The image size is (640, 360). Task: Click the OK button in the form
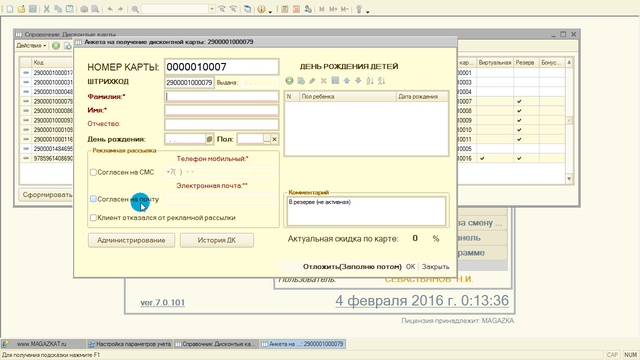pyautogui.click(x=411, y=267)
